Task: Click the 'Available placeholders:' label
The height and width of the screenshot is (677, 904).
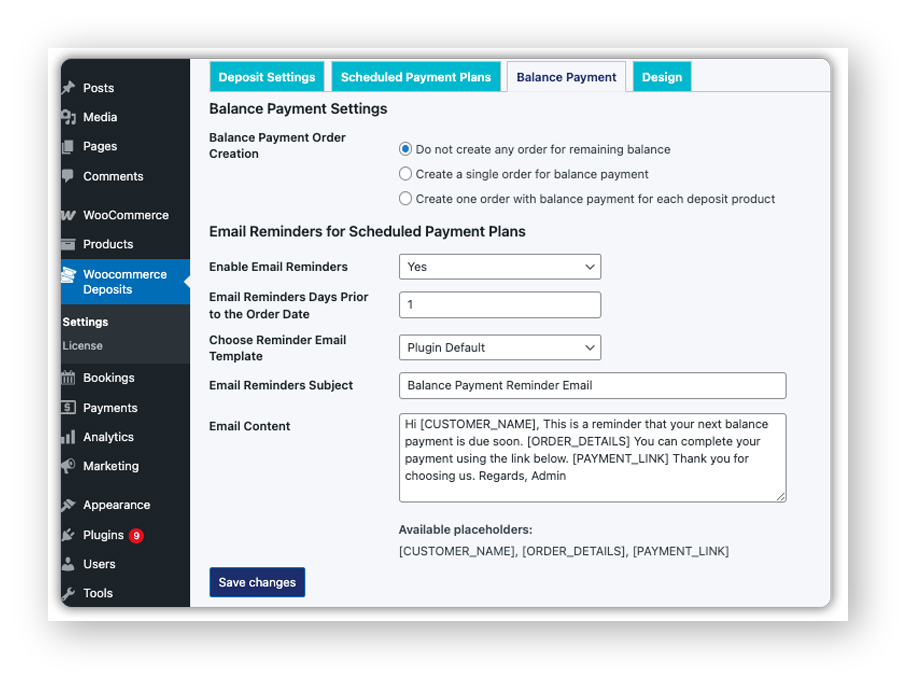Action: pyautogui.click(x=465, y=529)
